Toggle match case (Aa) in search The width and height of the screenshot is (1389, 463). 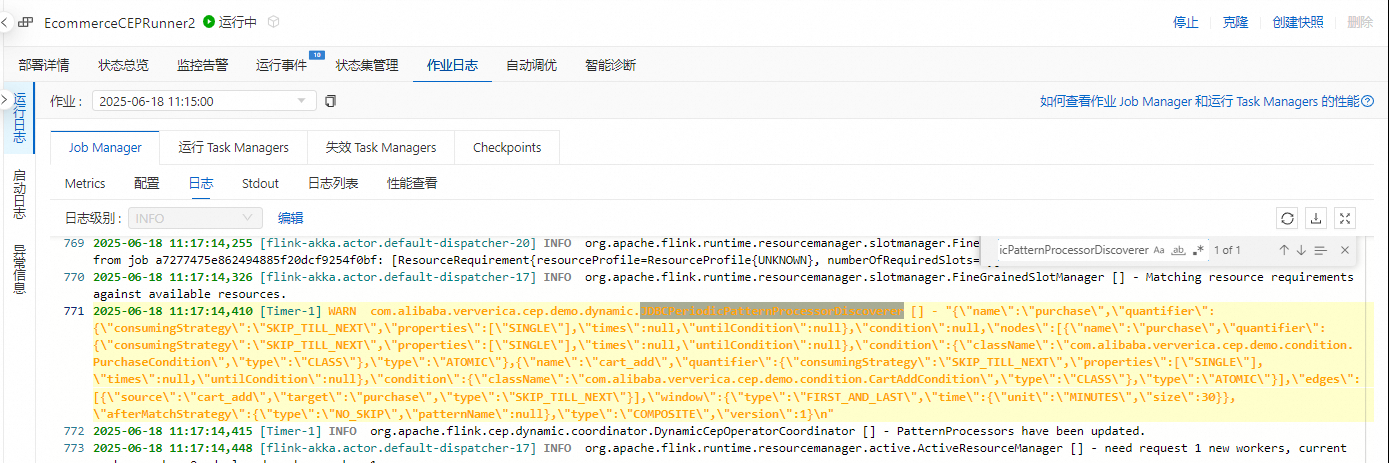coord(1159,250)
